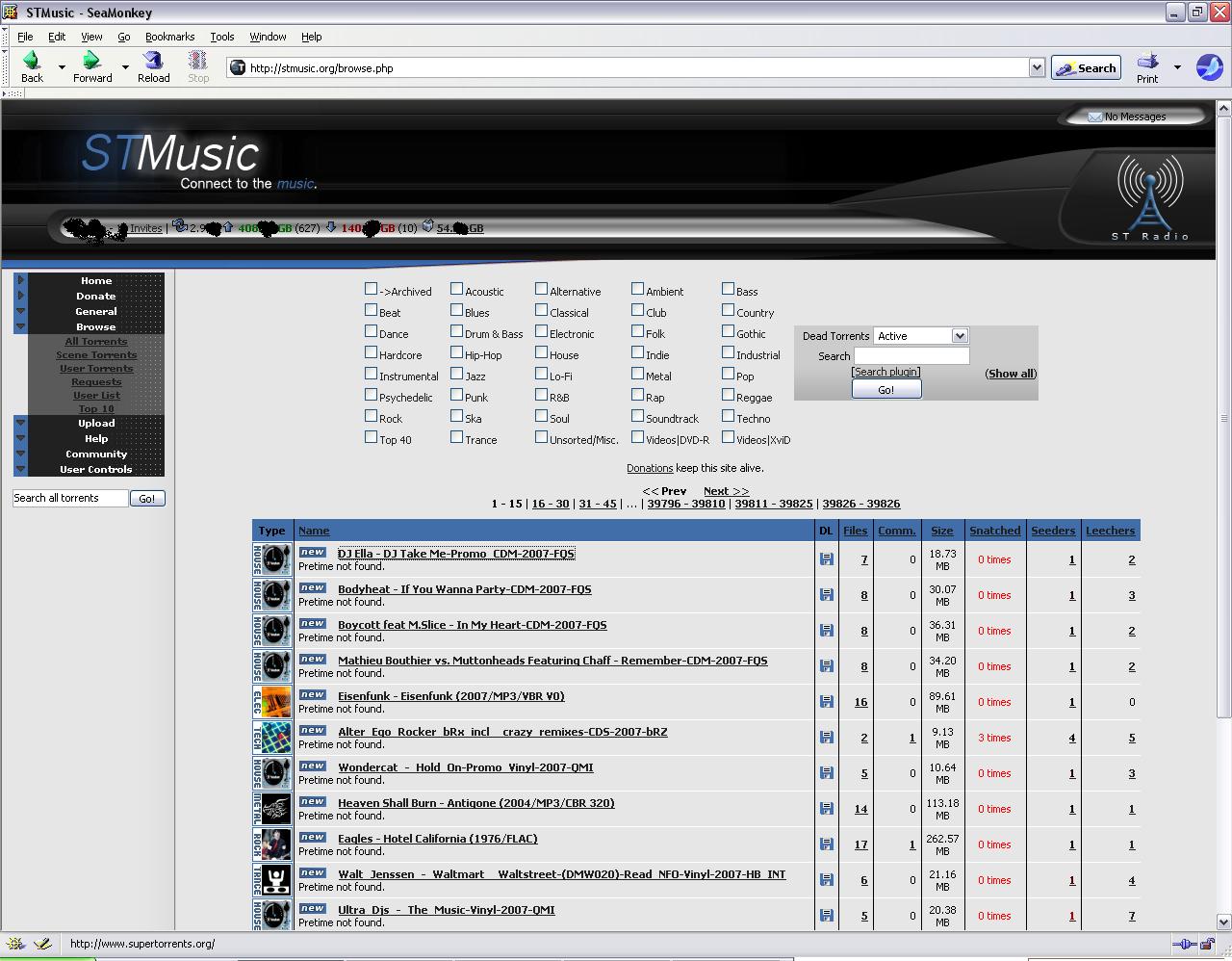Viewport: 1232px width, 961px height.
Task: Download Boycott feat M.Slice torrent floppy icon
Action: pos(826,630)
